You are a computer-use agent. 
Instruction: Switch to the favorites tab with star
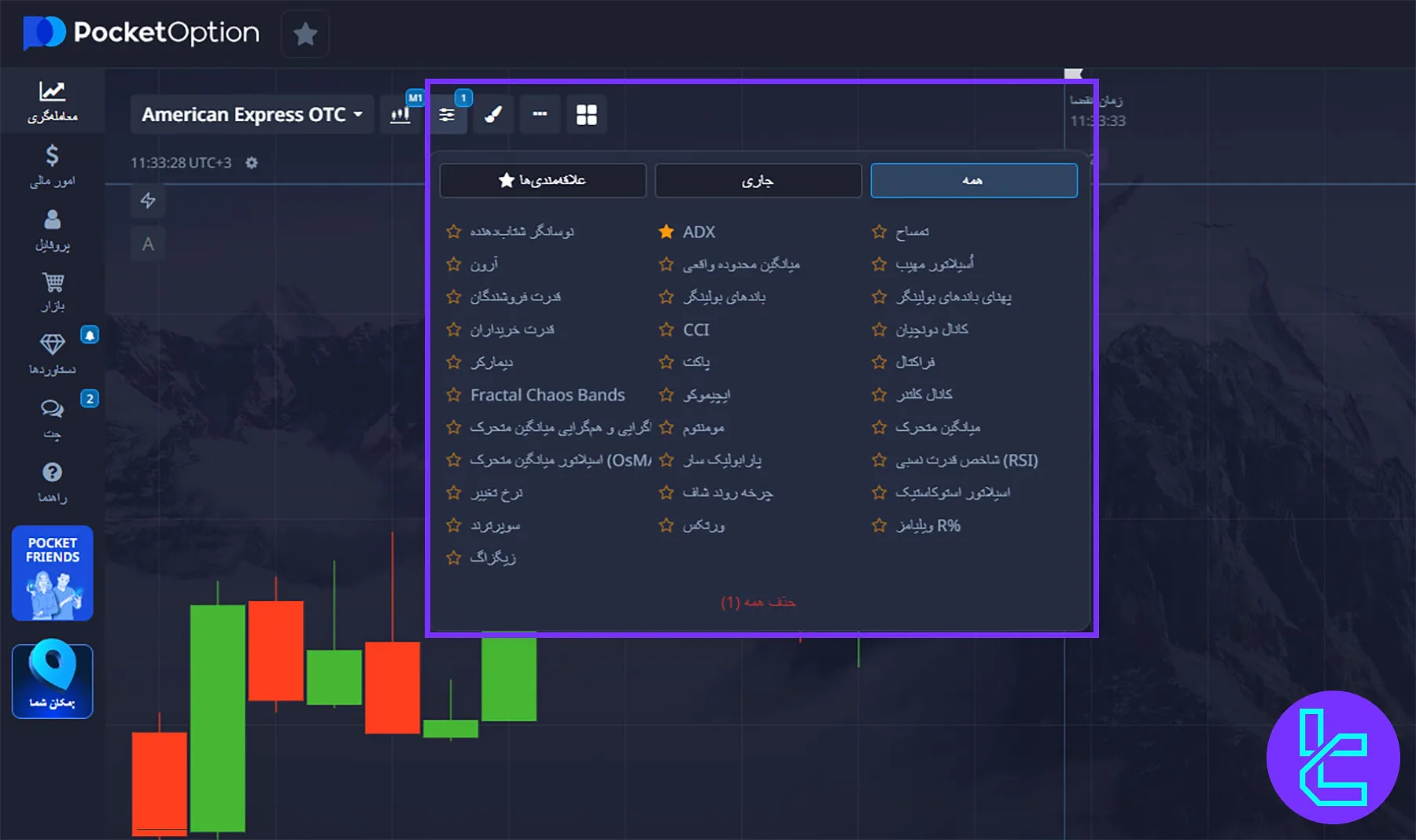pyautogui.click(x=543, y=180)
